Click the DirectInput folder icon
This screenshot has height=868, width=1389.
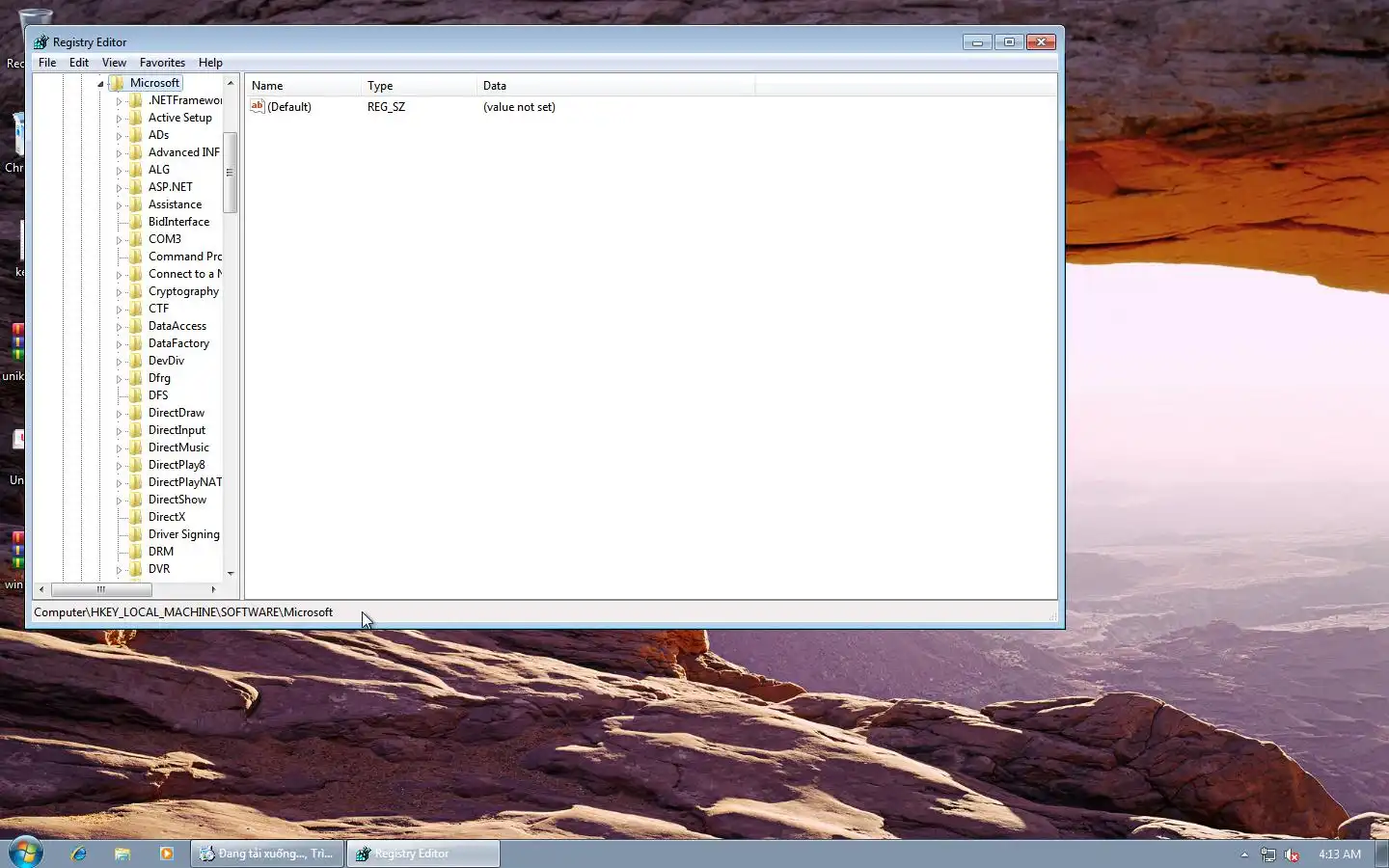pyautogui.click(x=136, y=430)
